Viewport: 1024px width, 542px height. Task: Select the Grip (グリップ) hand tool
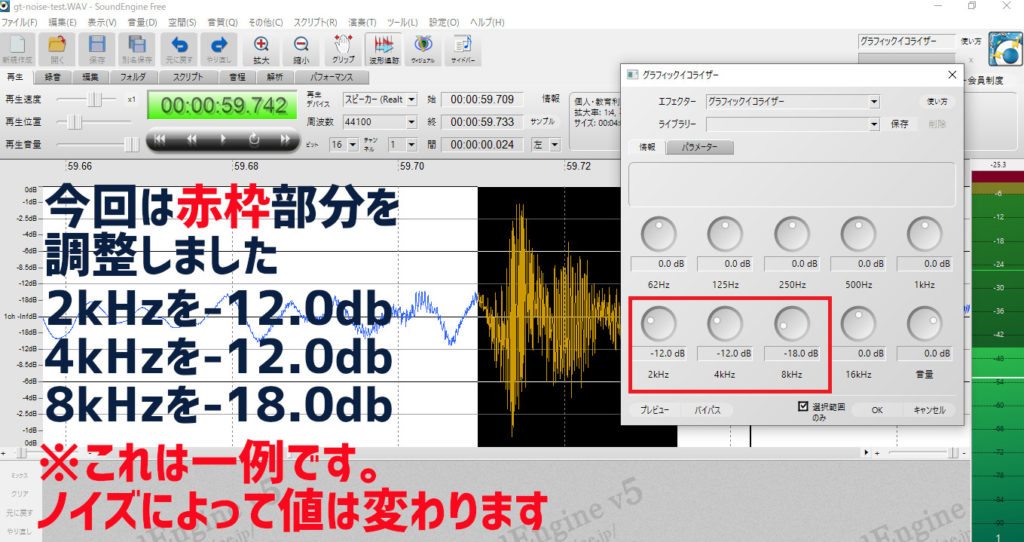343,49
